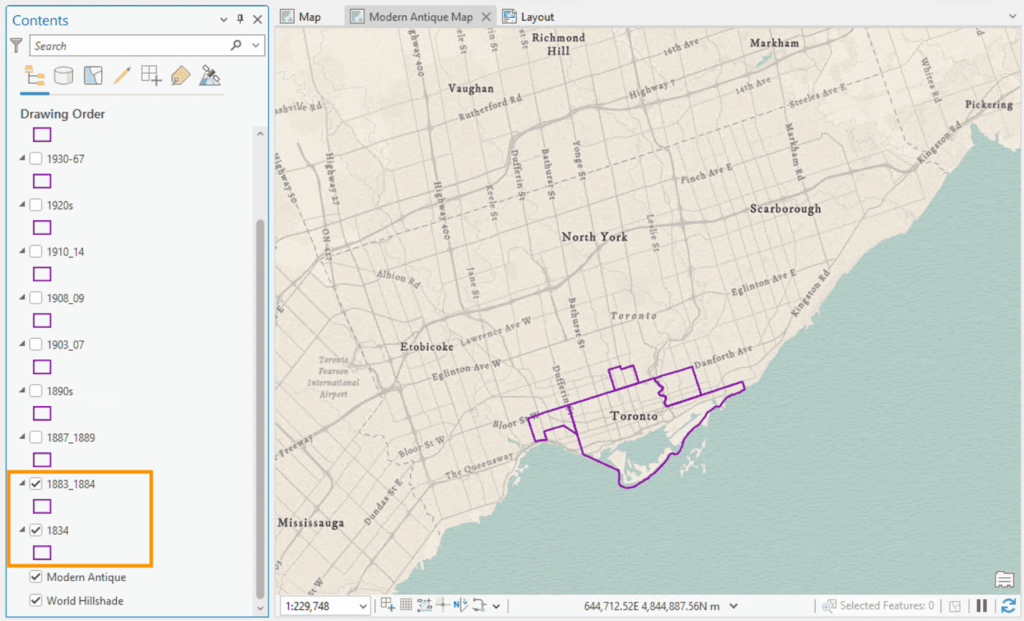1024x621 pixels.
Task: Switch to List By Data Source view
Action: pyautogui.click(x=63, y=76)
